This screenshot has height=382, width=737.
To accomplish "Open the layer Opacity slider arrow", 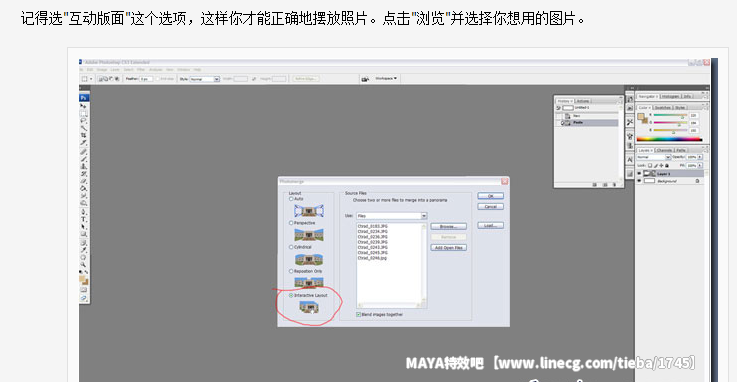I will pyautogui.click(x=700, y=157).
